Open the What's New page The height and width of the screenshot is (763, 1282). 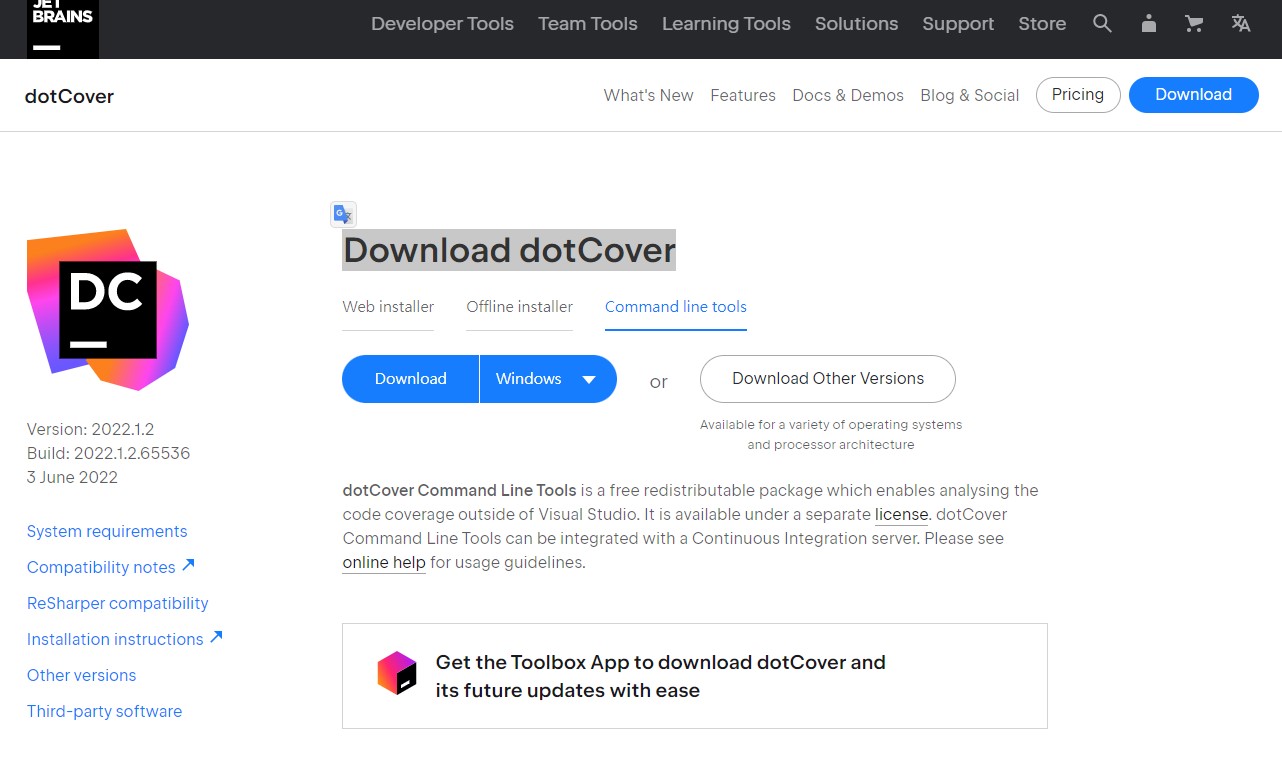(648, 95)
